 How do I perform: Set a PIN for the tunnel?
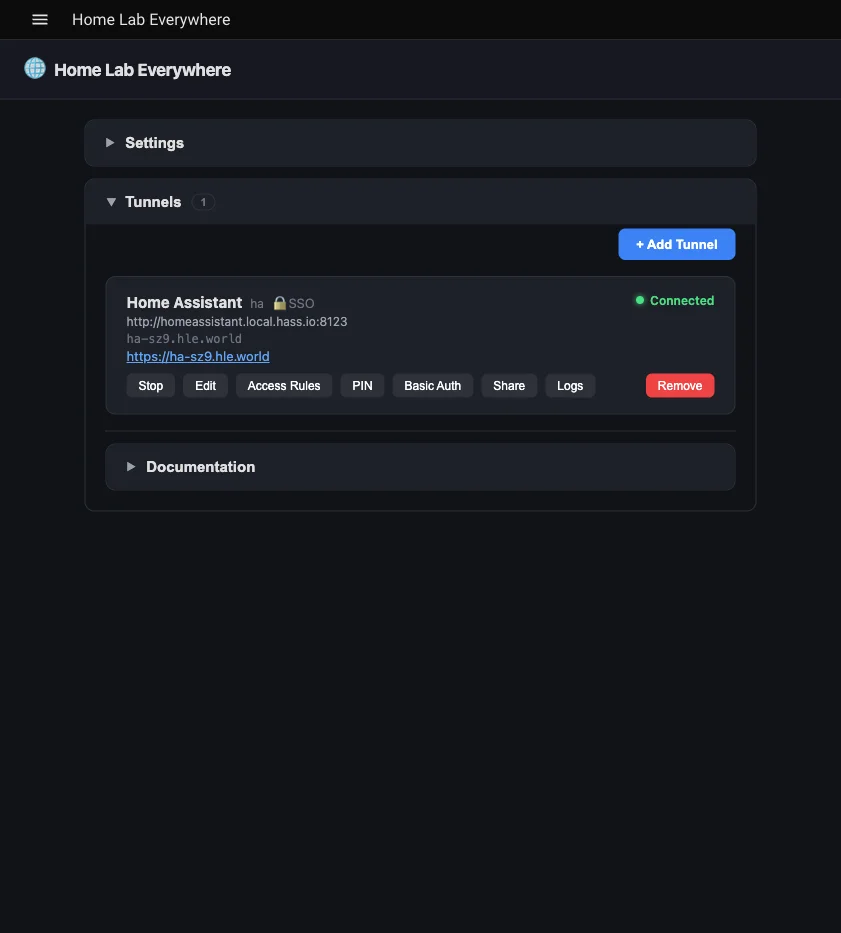click(x=361, y=385)
